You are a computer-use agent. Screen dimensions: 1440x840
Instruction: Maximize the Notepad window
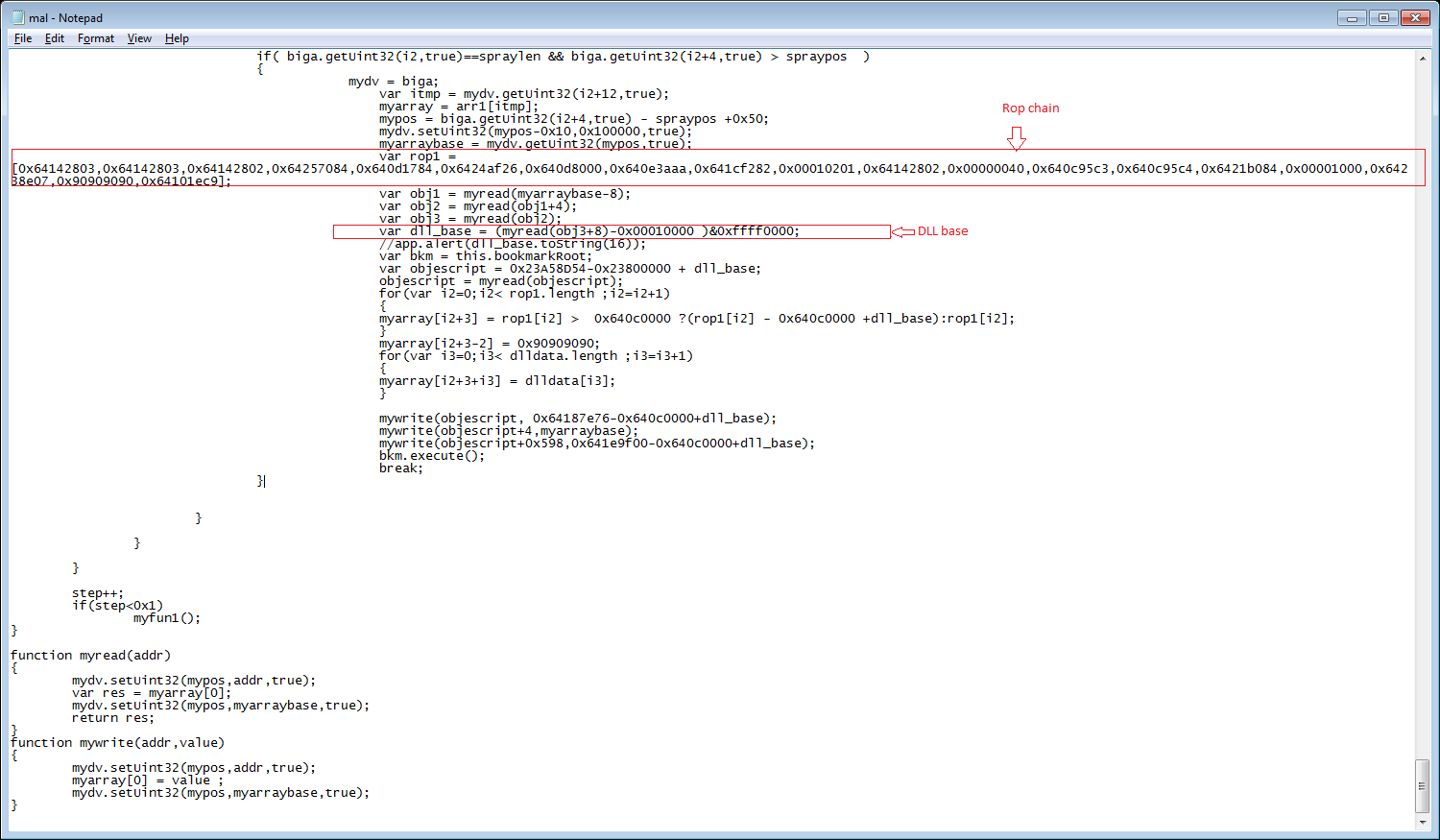1383,17
